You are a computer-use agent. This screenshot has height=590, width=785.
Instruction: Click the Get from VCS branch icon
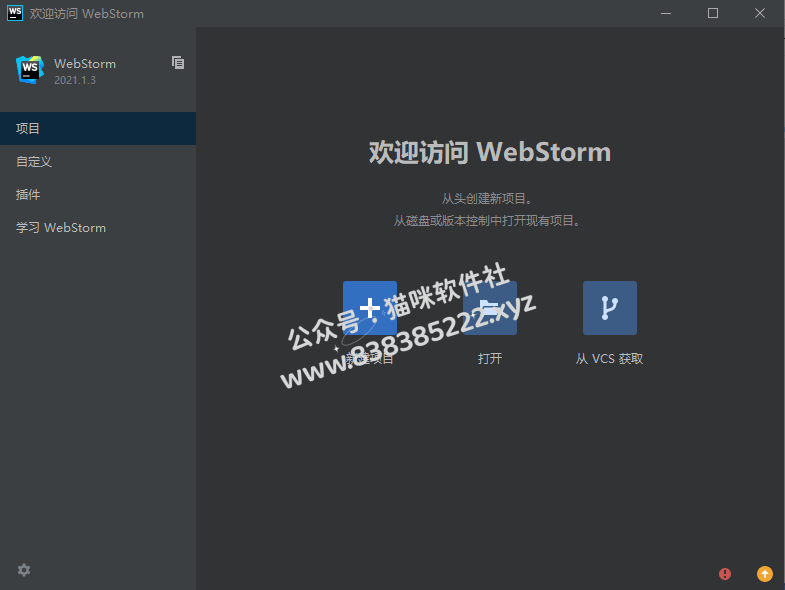pos(610,308)
